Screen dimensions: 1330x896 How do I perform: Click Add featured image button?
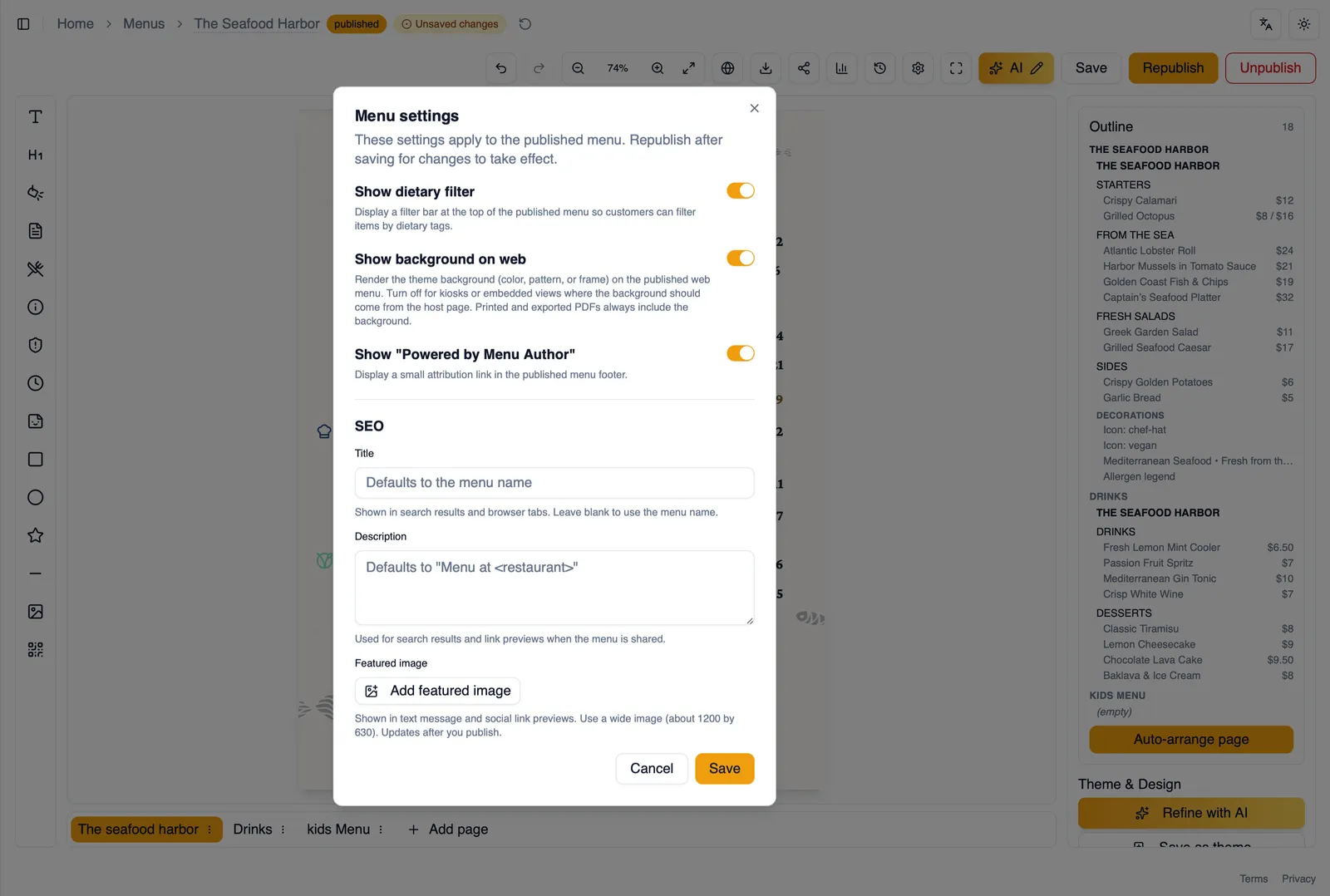(x=438, y=691)
